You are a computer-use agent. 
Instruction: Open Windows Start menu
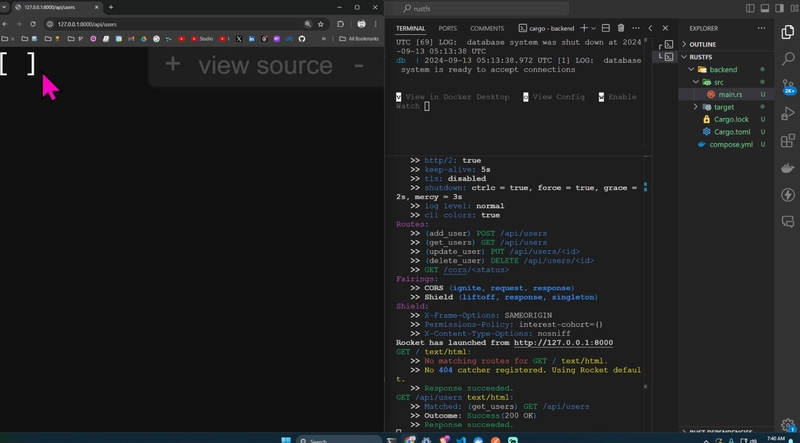tap(286, 440)
